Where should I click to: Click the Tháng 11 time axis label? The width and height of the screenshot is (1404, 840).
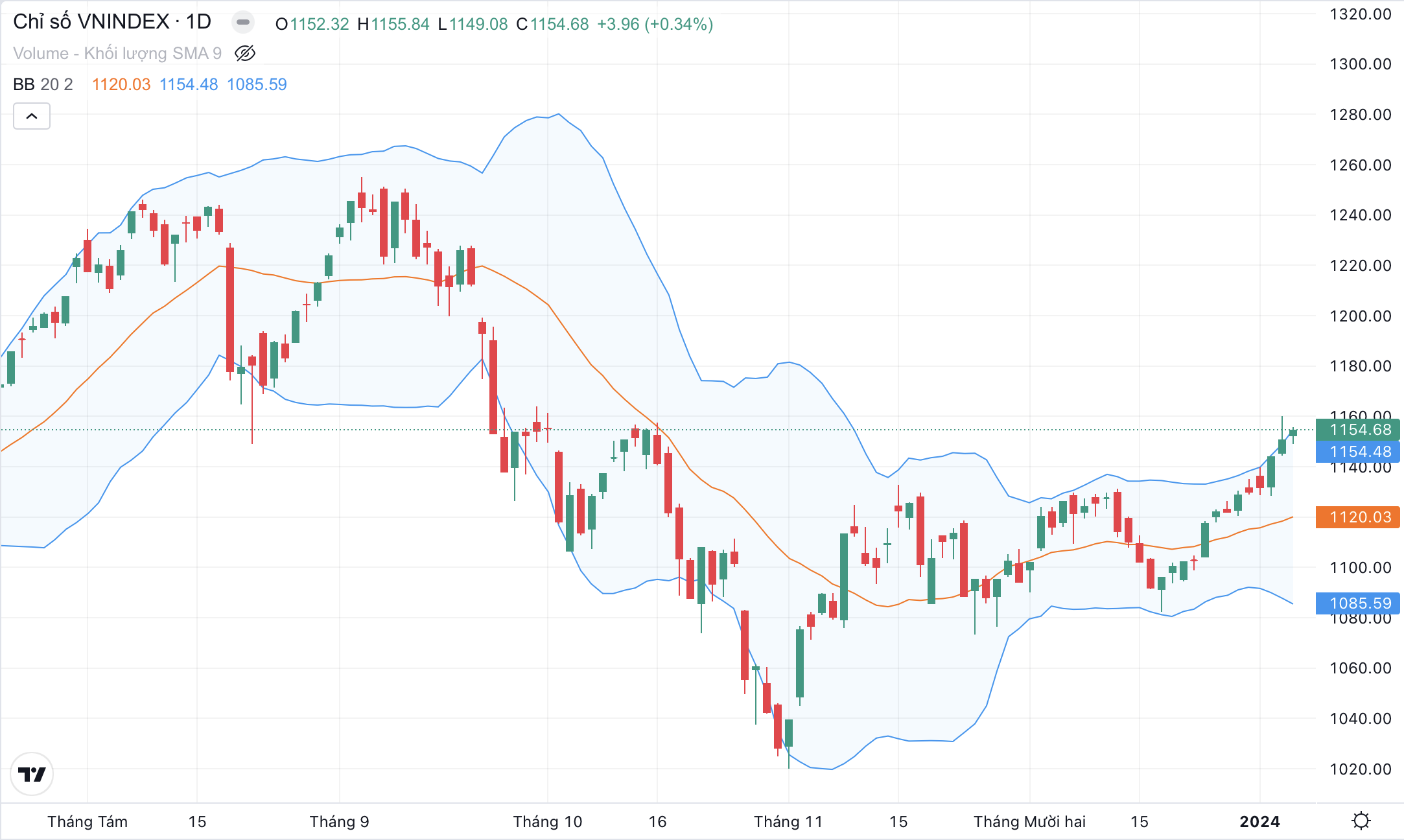click(x=788, y=822)
